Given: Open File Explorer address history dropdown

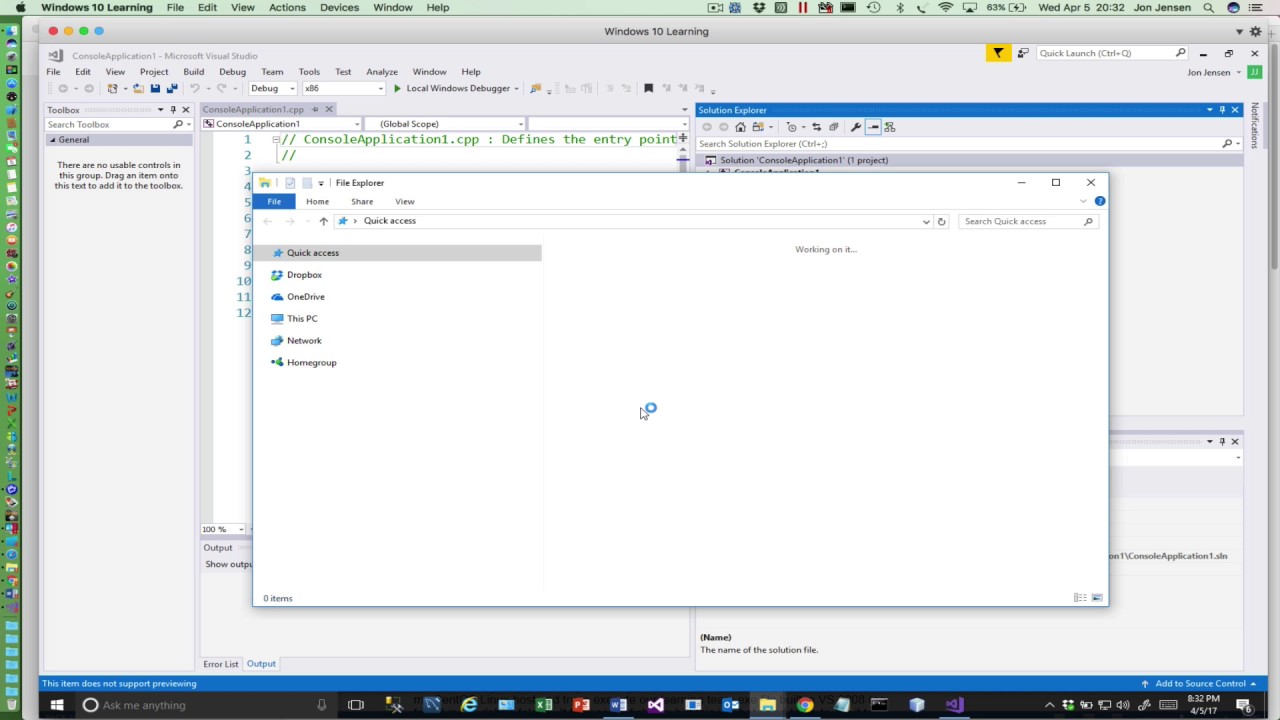Looking at the screenshot, I should (926, 221).
